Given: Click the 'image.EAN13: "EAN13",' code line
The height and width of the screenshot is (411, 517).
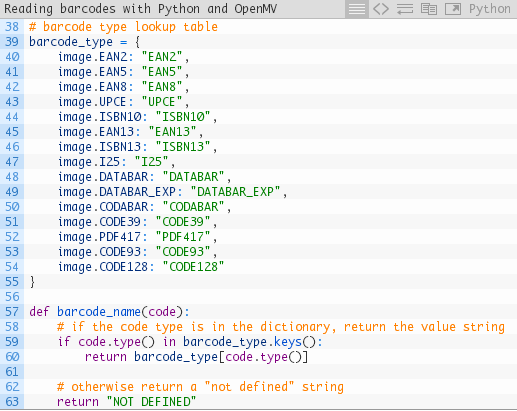Looking at the screenshot, I should (x=131, y=132).
